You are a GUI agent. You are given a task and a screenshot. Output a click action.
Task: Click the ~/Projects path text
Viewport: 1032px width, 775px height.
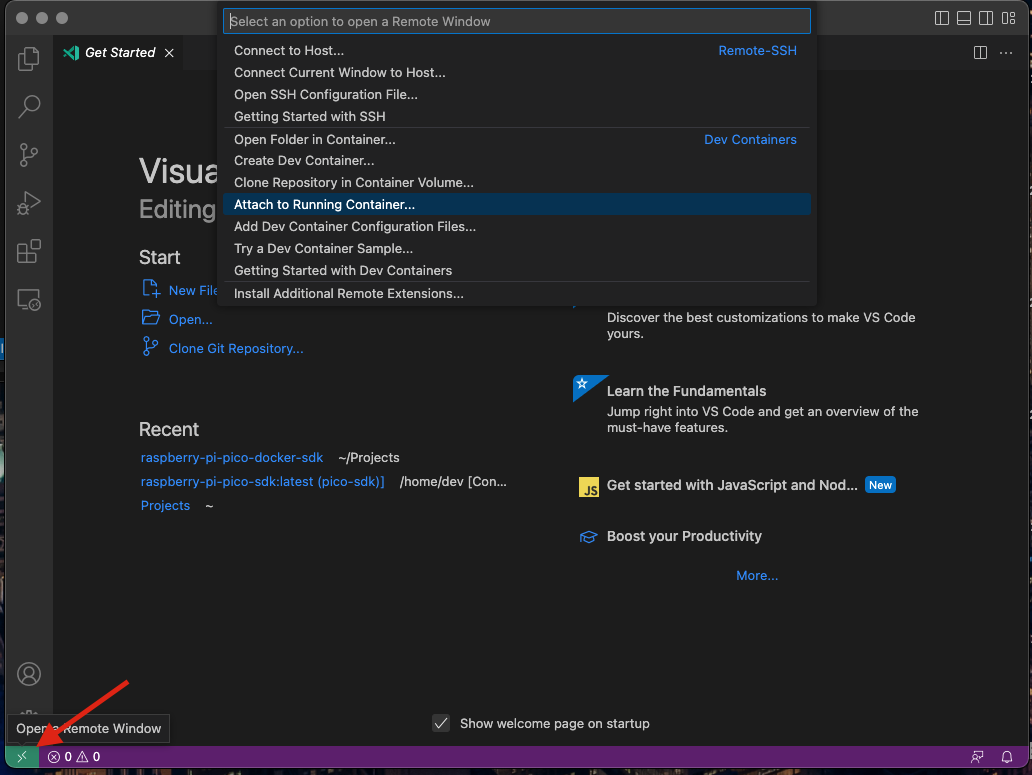point(369,457)
